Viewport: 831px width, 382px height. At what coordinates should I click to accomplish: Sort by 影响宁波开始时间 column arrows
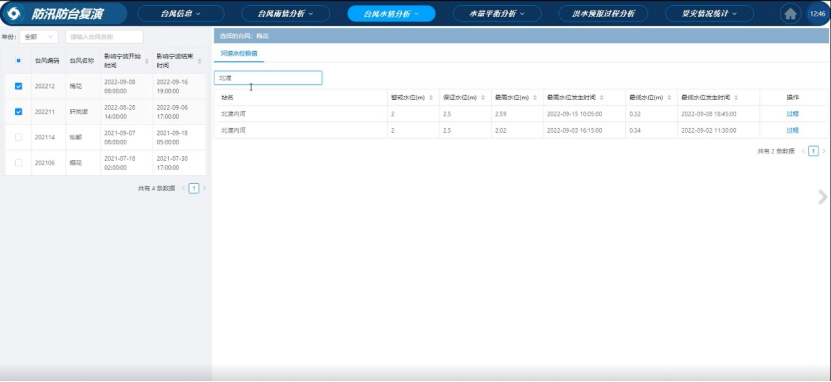pyautogui.click(x=147, y=61)
